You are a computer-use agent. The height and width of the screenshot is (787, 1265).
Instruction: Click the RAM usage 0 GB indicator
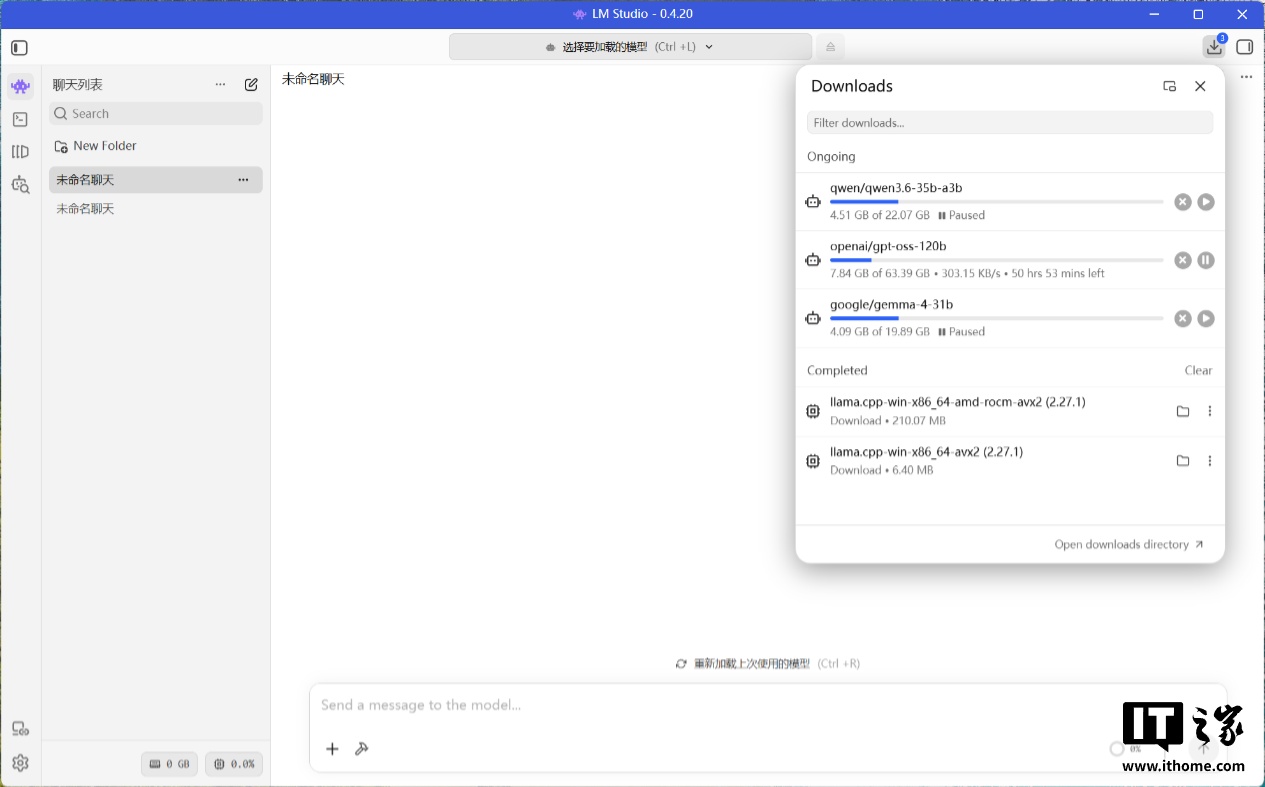click(170, 764)
